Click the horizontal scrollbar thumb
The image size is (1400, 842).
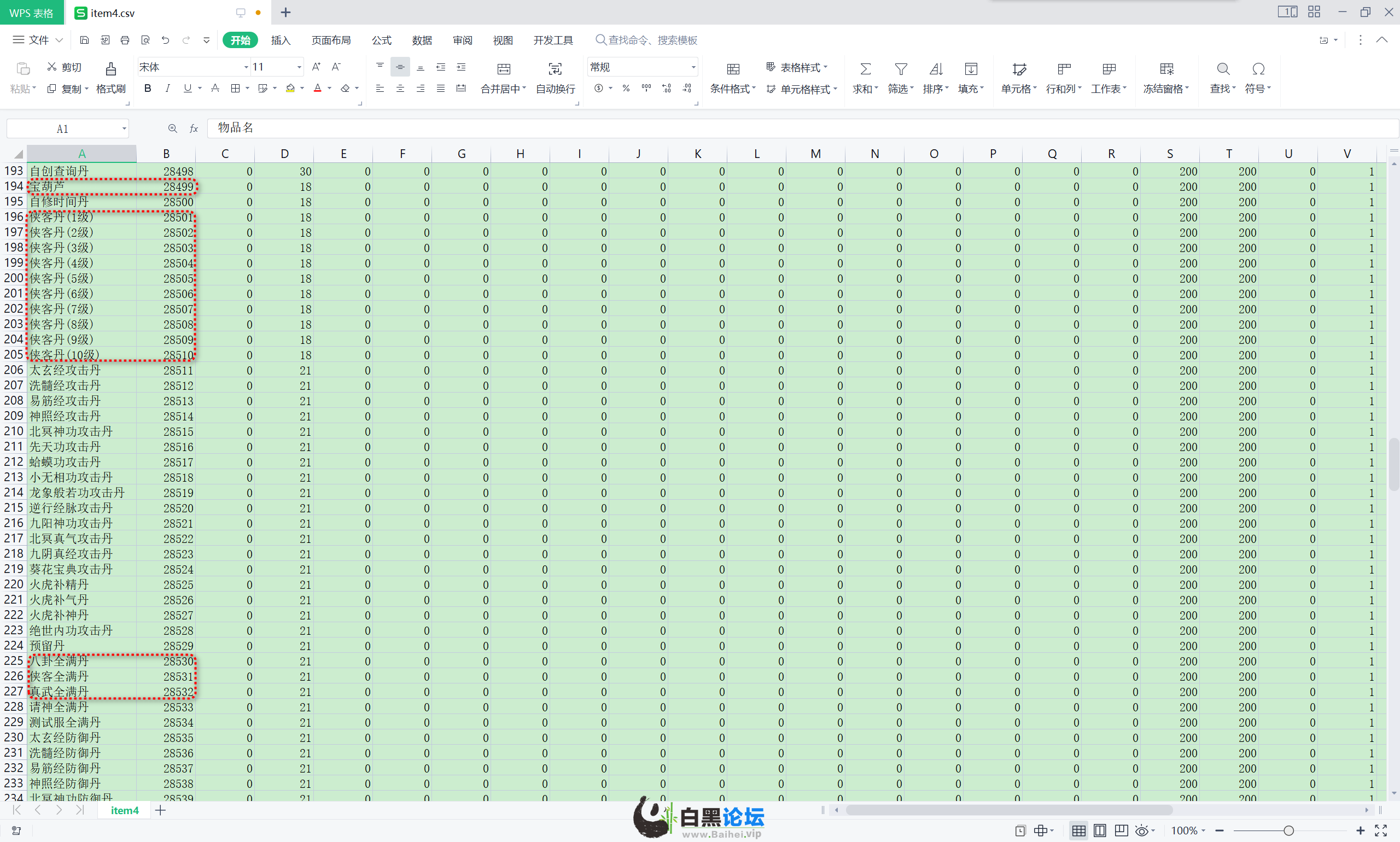pos(1009,810)
